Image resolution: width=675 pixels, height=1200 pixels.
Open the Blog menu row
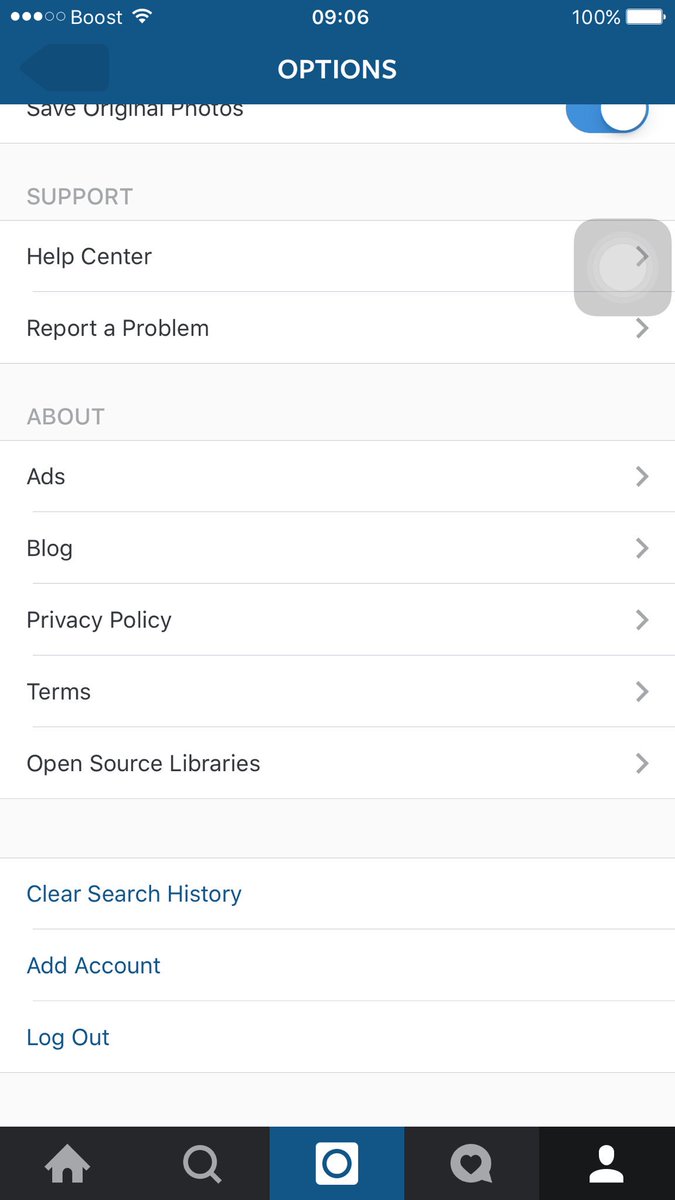click(x=337, y=548)
